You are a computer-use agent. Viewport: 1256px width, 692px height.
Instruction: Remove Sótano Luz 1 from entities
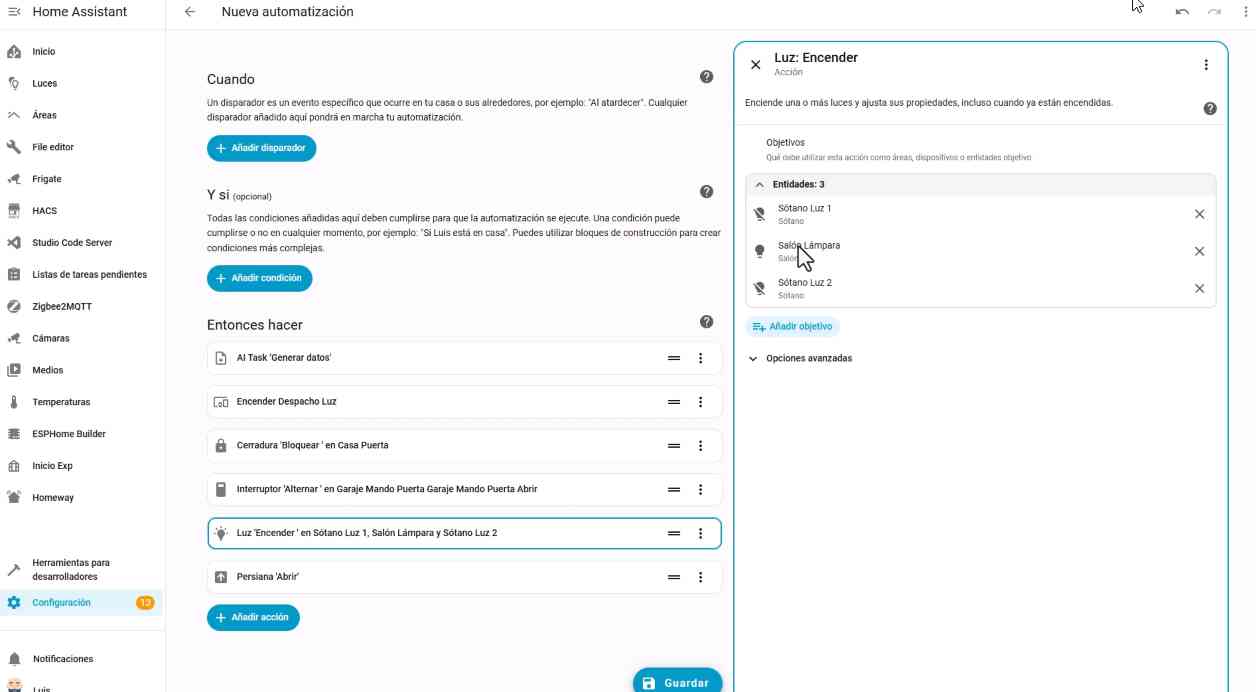point(1199,214)
